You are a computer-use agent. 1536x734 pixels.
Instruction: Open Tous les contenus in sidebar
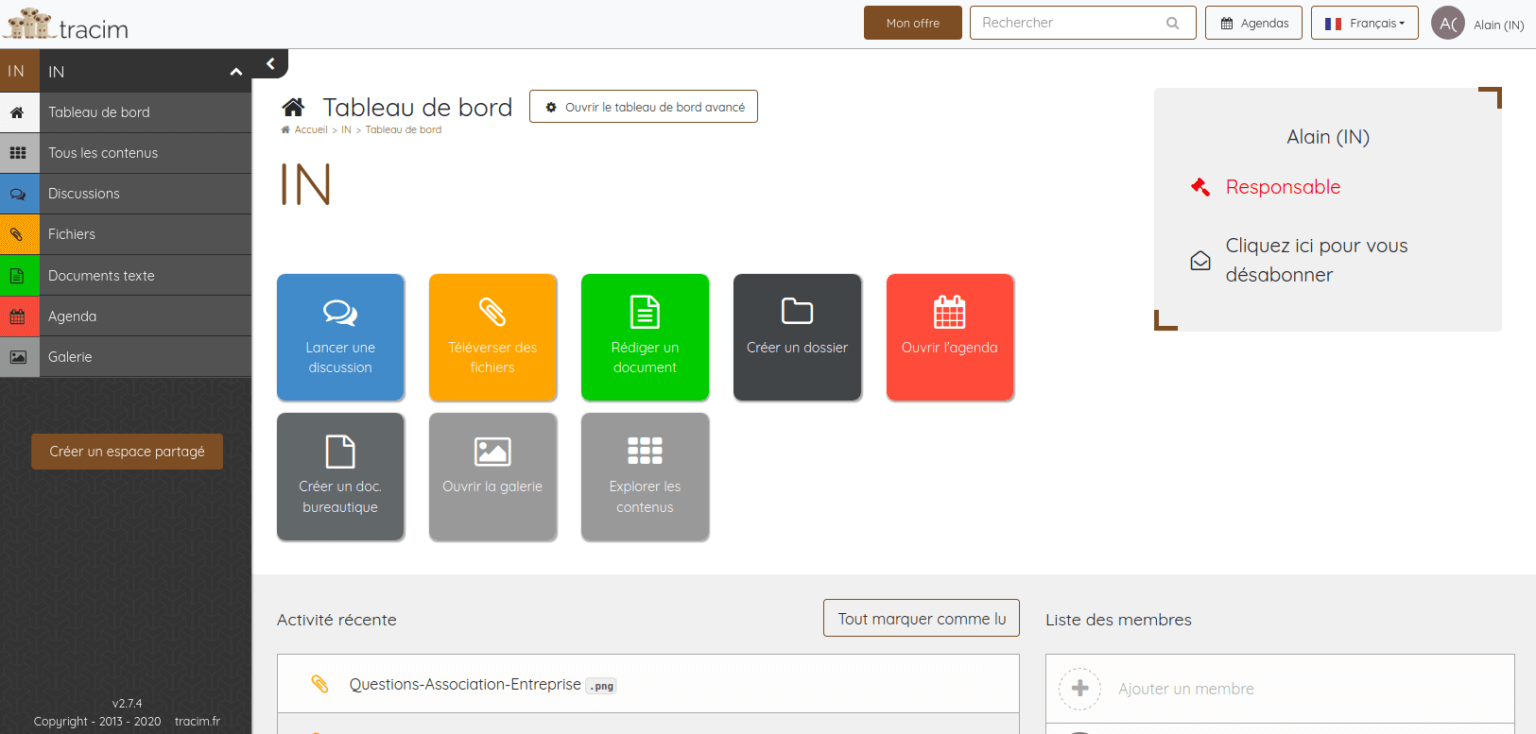pos(126,153)
